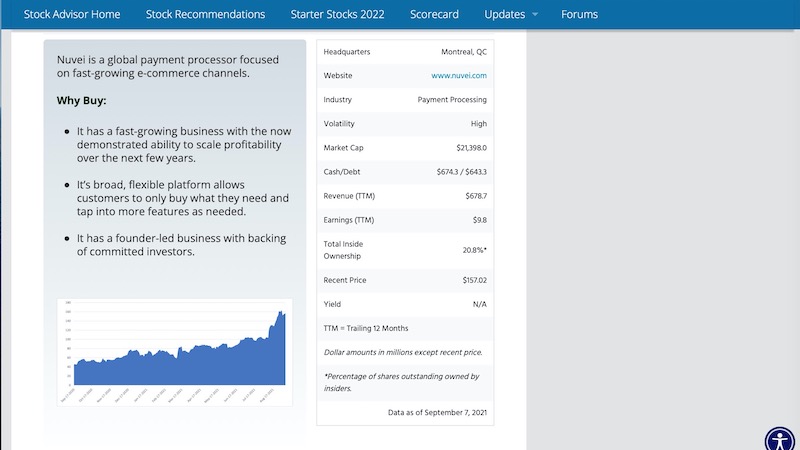Visit the www.nuvei.com website link

point(459,76)
